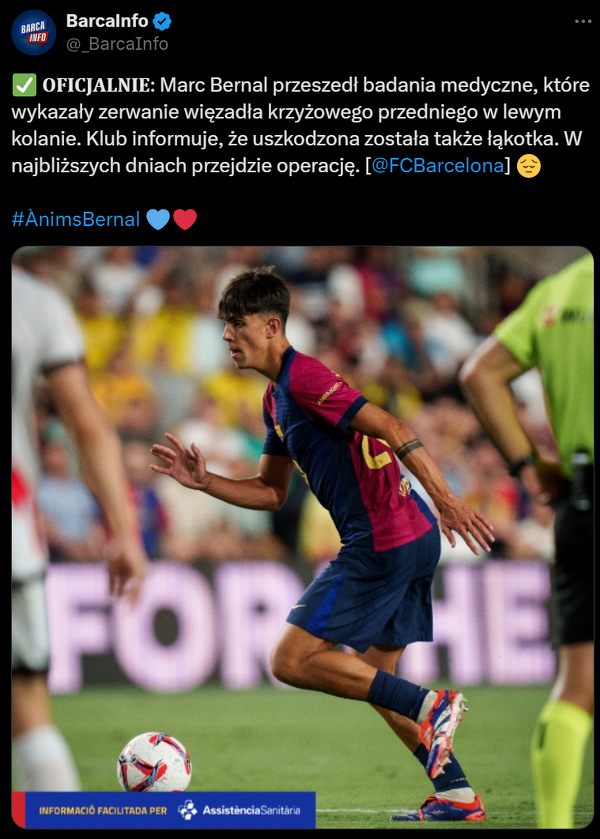Click the football in the photo

click(x=154, y=762)
